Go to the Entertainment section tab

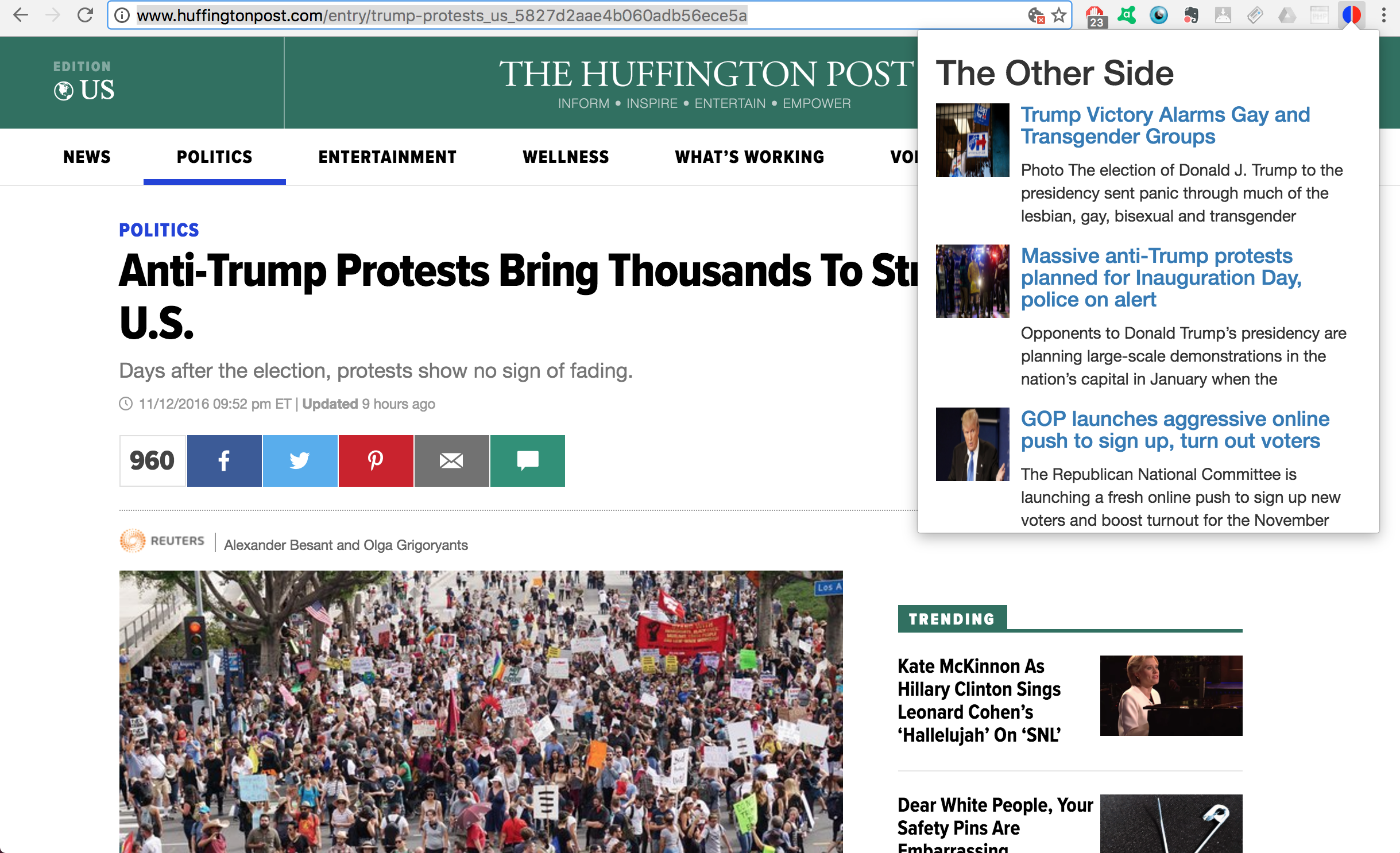pos(387,157)
